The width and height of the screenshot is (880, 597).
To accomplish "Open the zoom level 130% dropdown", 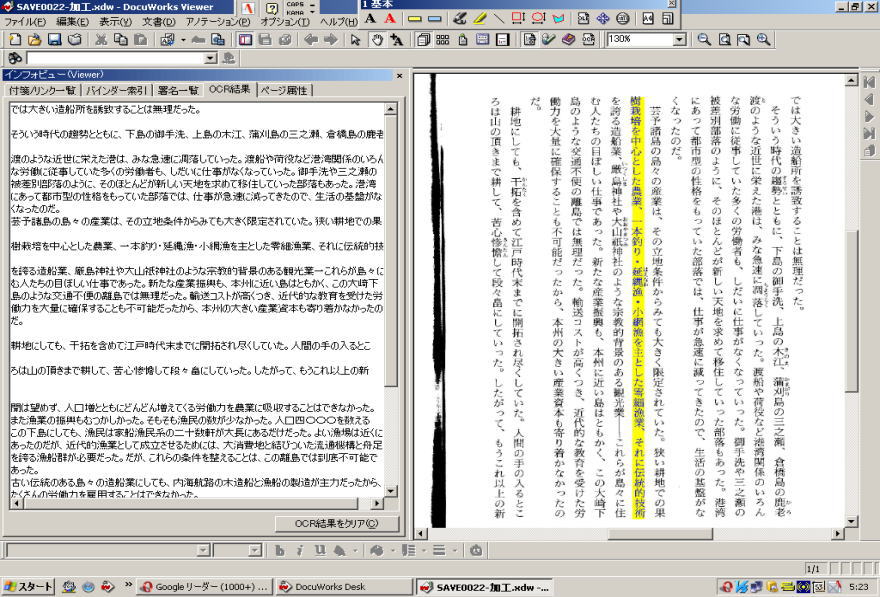I will (679, 39).
